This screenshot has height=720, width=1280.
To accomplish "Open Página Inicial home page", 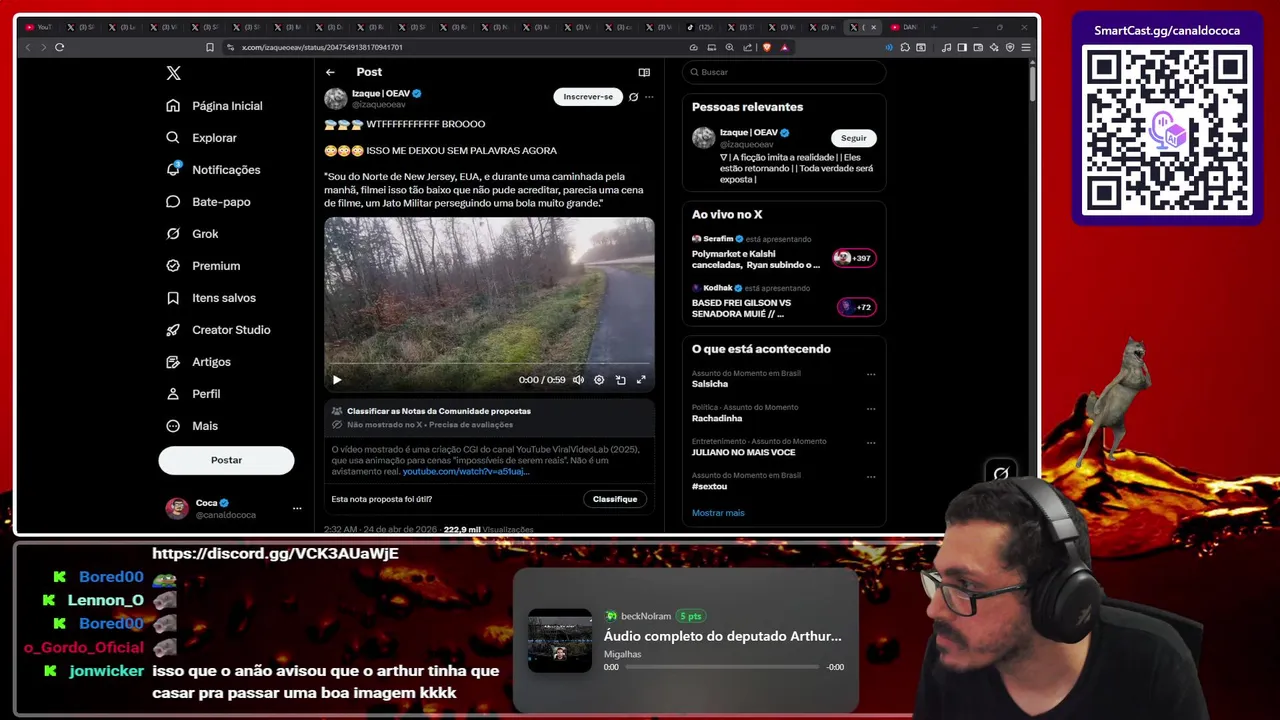I will (214, 106).
